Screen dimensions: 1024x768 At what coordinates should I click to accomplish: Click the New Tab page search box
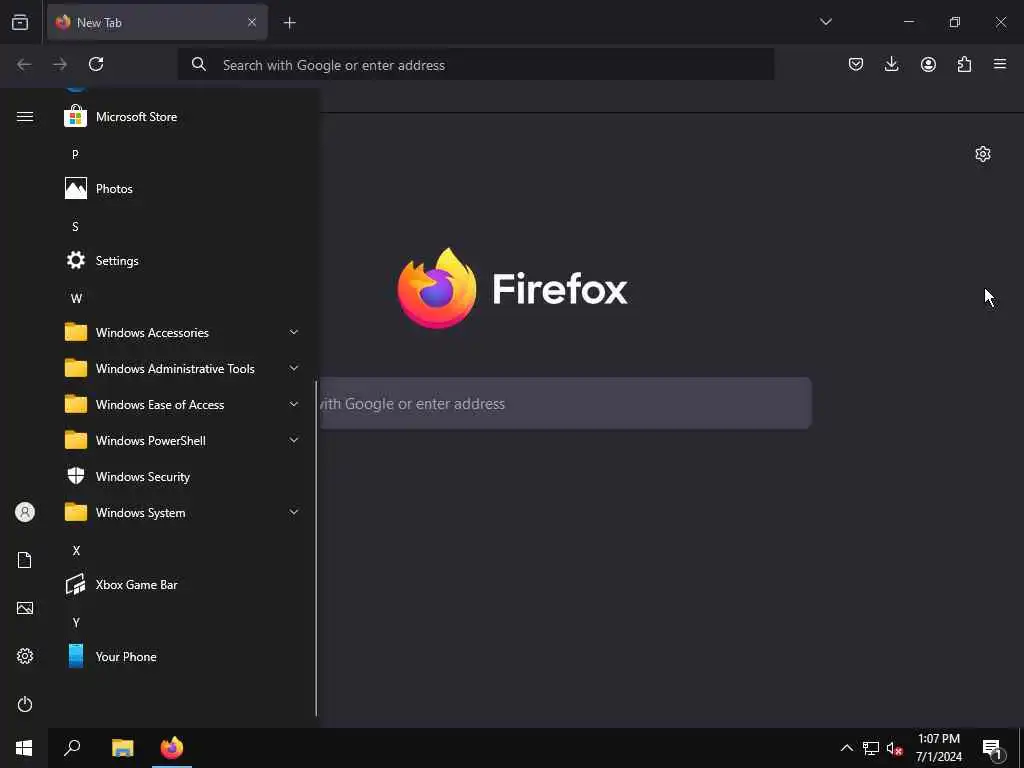click(566, 404)
